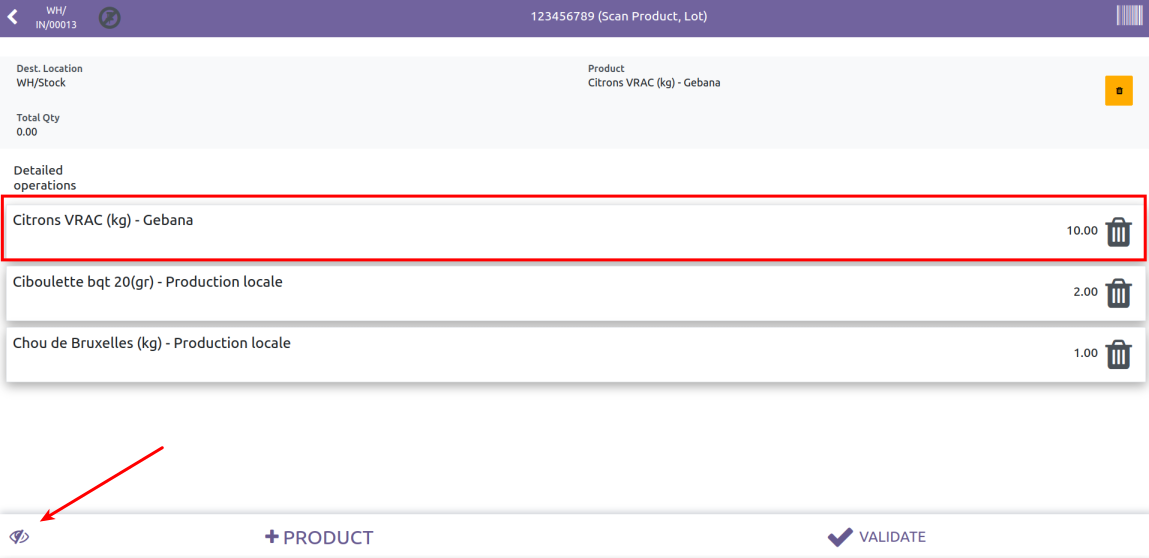Click the yellow delete button
This screenshot has width=1149, height=558.
pos(1118,91)
